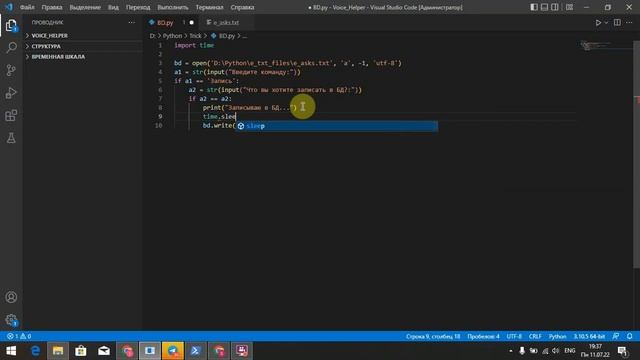Open VS Code application menu icon
This screenshot has width=640, height=360.
pos(9,7)
